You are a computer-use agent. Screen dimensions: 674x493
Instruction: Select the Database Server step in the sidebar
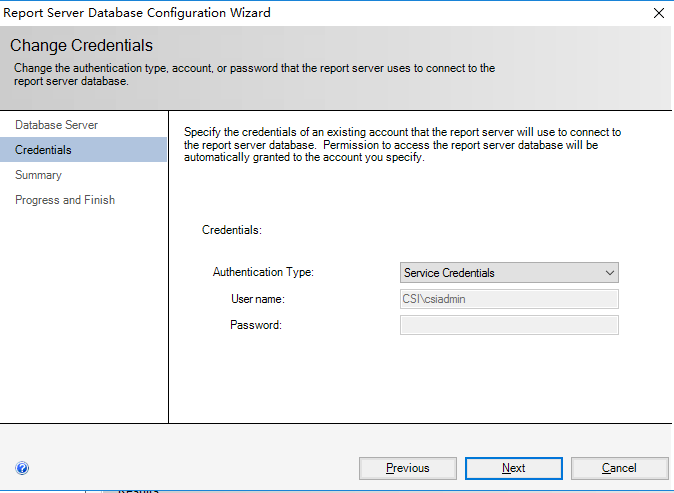(x=56, y=125)
